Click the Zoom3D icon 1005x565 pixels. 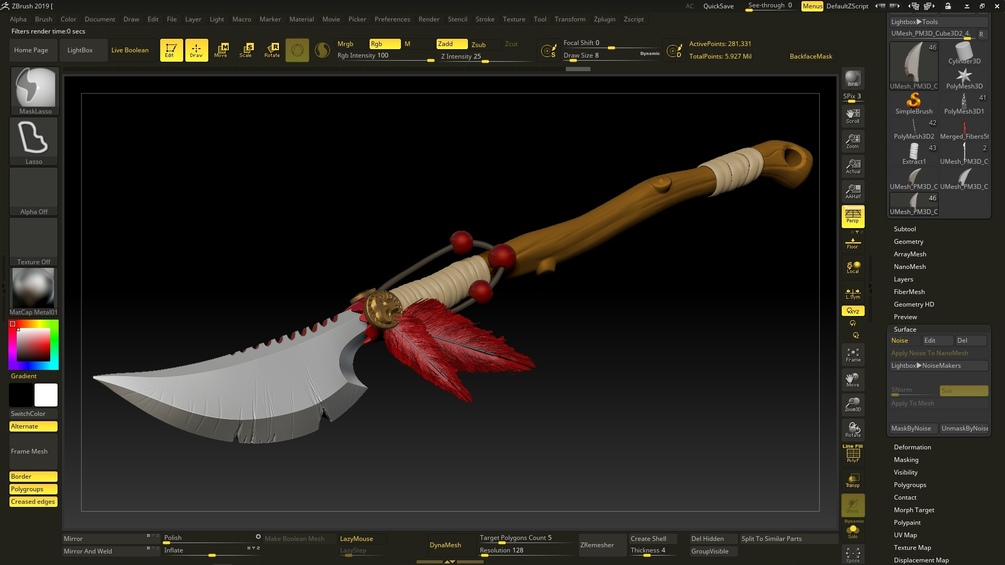[x=852, y=405]
